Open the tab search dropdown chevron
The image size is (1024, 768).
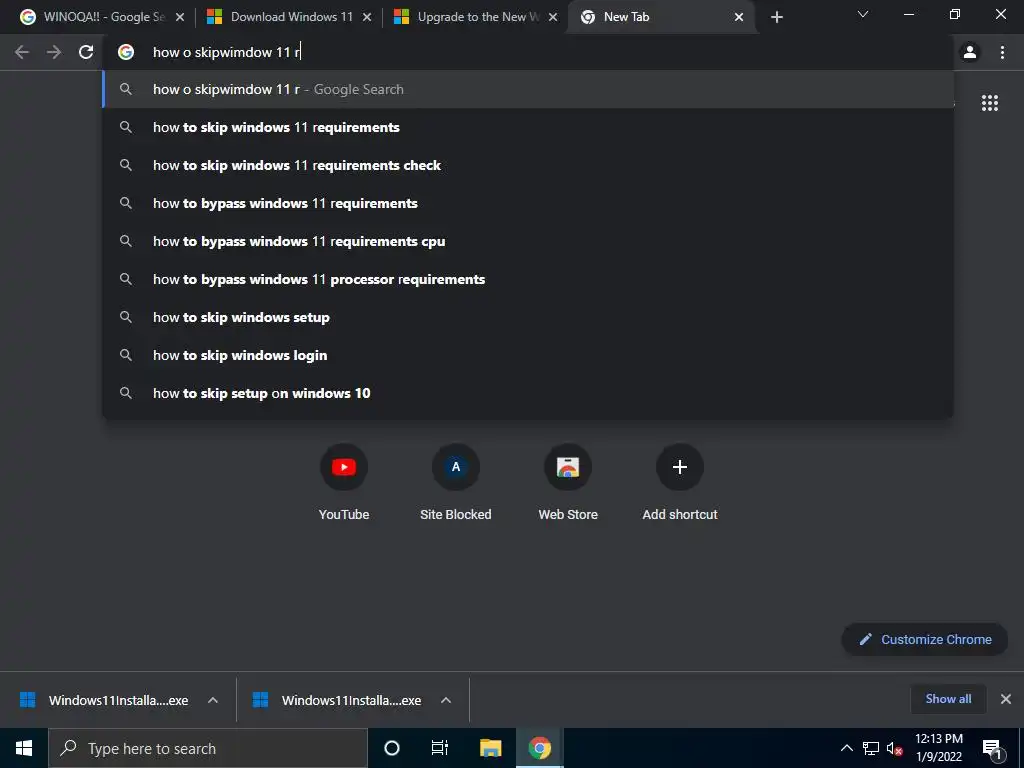863,14
